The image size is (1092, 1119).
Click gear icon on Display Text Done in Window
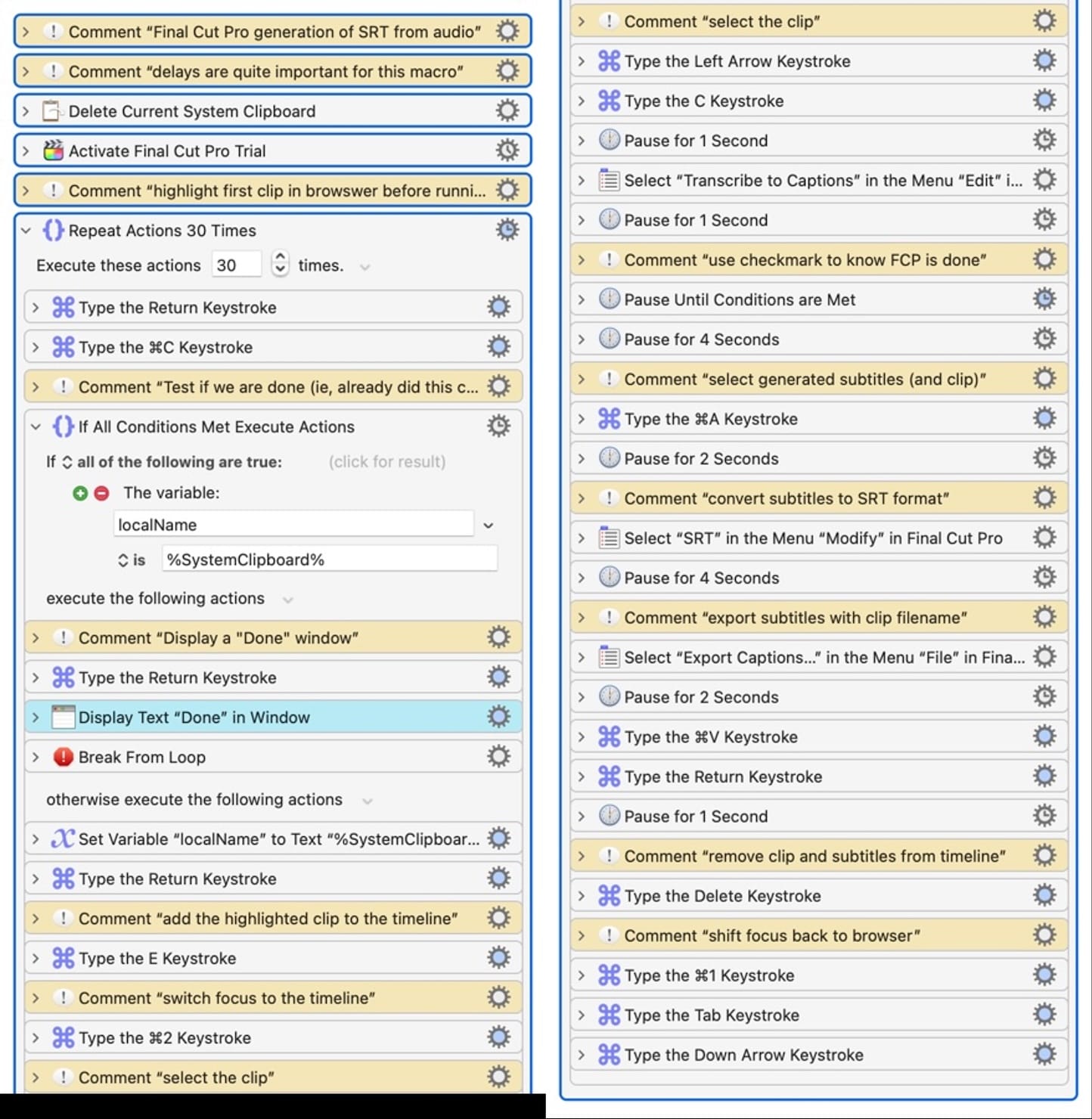click(x=498, y=717)
